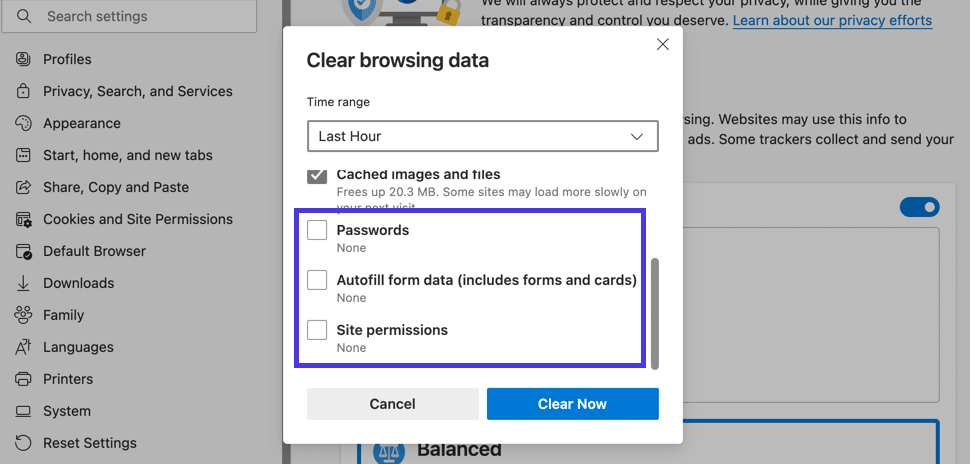Click the Reset Settings icon

[x=23, y=443]
